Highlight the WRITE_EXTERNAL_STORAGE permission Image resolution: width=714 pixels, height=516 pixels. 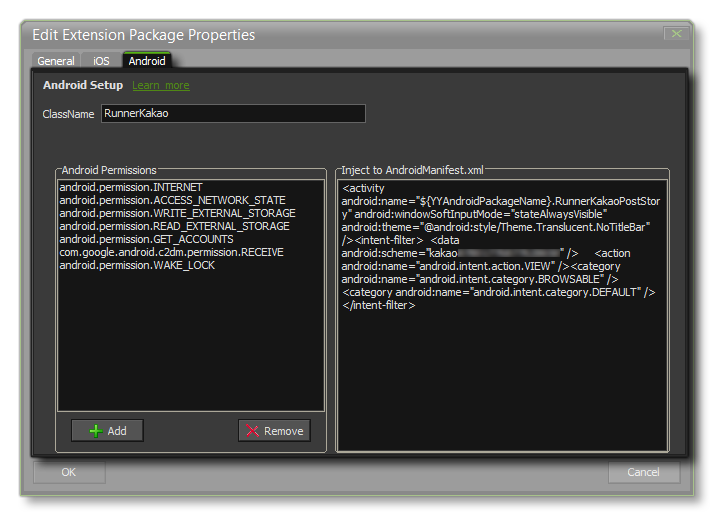pyautogui.click(x=177, y=214)
